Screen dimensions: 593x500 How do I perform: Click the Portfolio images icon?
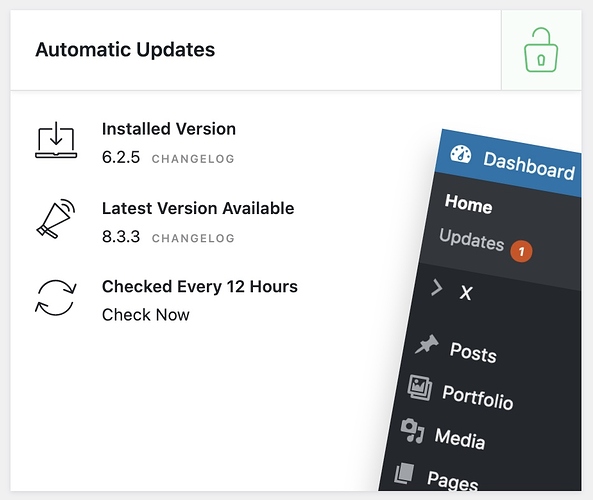click(x=420, y=387)
